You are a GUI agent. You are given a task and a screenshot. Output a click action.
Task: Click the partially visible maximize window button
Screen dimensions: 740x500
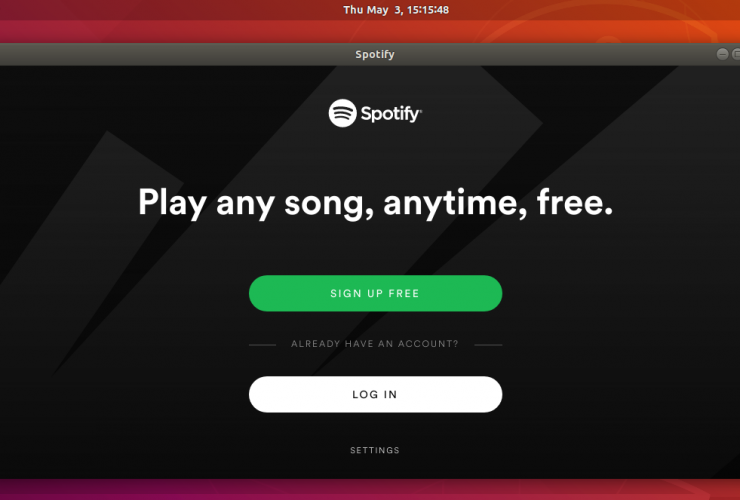click(736, 54)
